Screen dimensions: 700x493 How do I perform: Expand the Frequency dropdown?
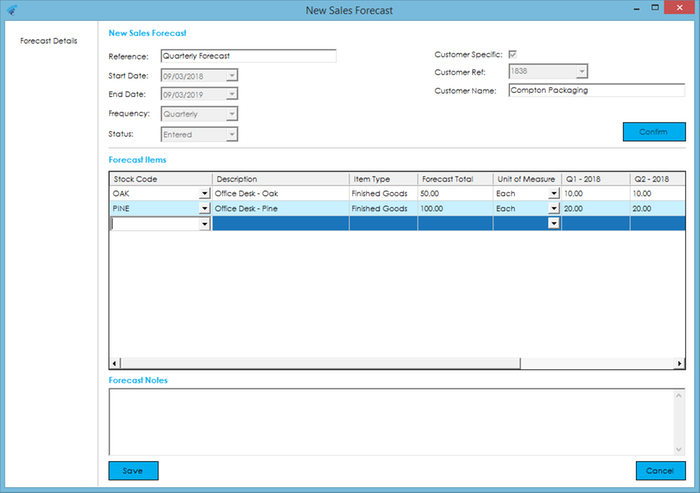[231, 114]
